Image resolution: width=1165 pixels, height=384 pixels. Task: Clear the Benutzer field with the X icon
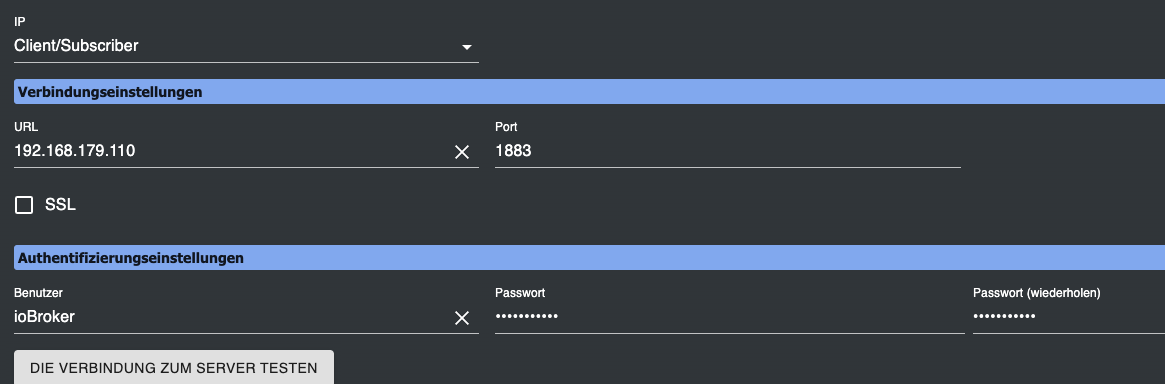click(x=461, y=318)
